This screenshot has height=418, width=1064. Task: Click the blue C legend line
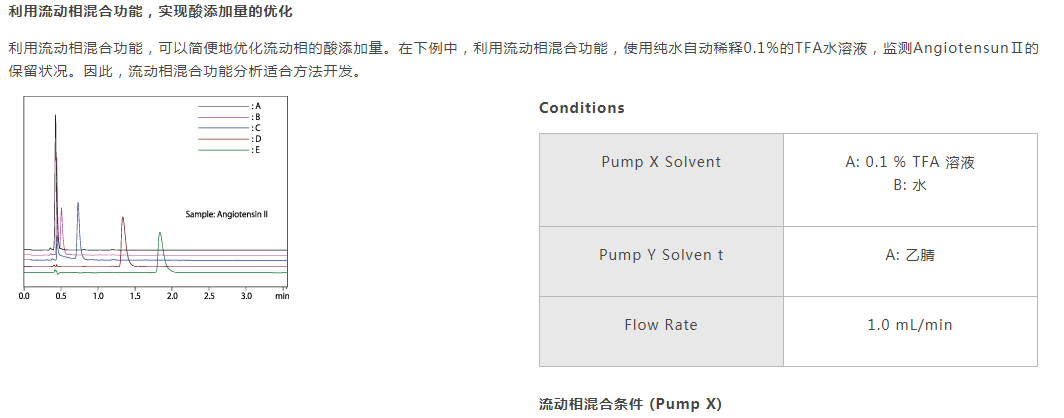click(x=223, y=128)
